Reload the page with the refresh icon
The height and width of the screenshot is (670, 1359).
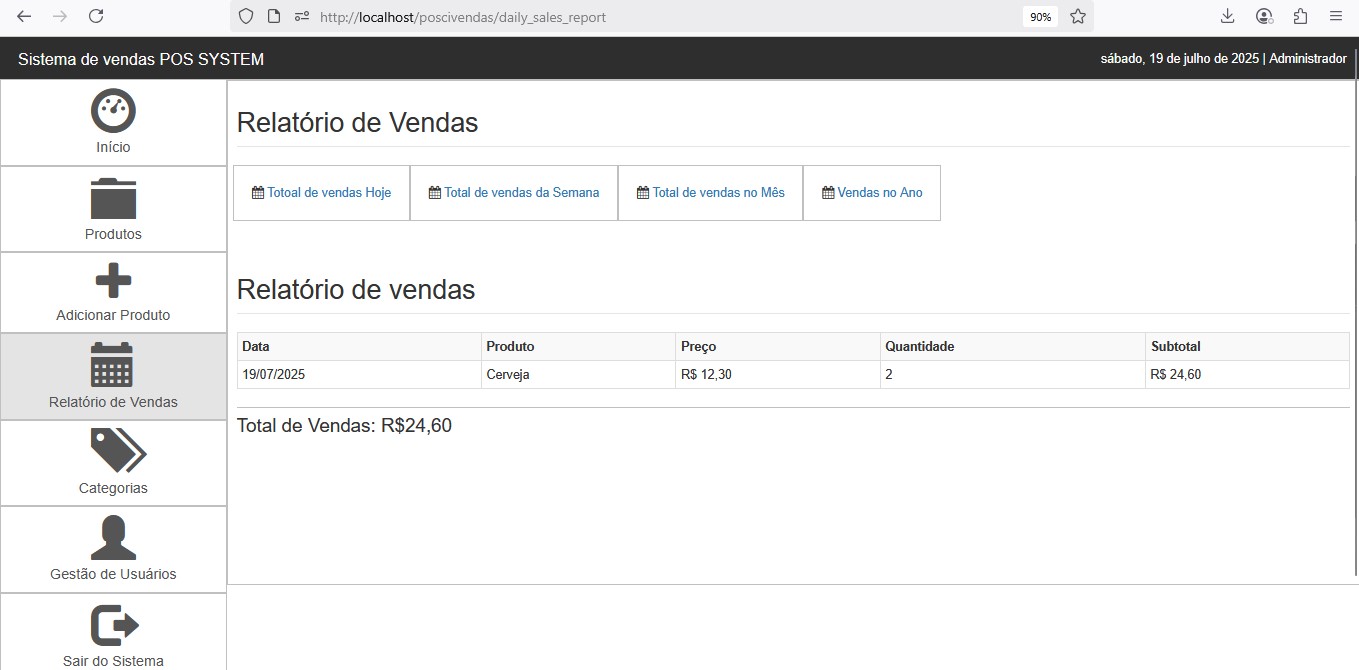coord(94,16)
